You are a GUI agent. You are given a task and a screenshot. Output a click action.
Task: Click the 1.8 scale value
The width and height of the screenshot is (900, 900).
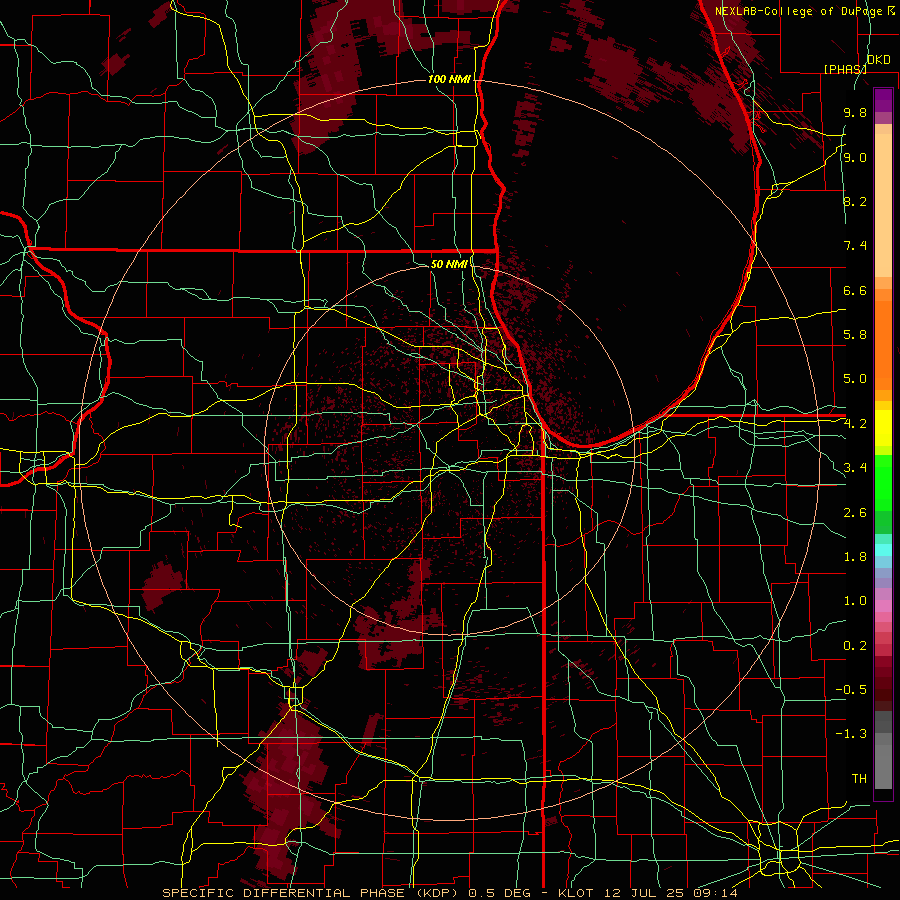click(x=855, y=557)
